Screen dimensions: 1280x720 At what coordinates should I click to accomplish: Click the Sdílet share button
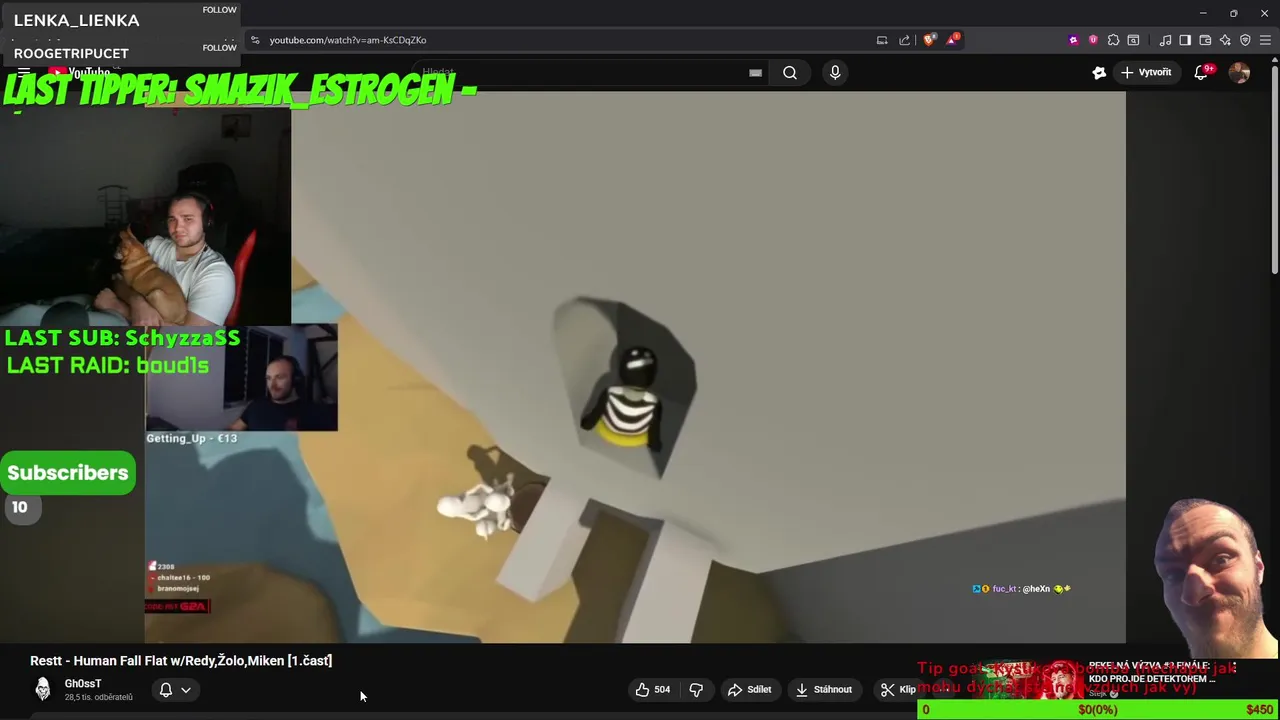tap(750, 689)
